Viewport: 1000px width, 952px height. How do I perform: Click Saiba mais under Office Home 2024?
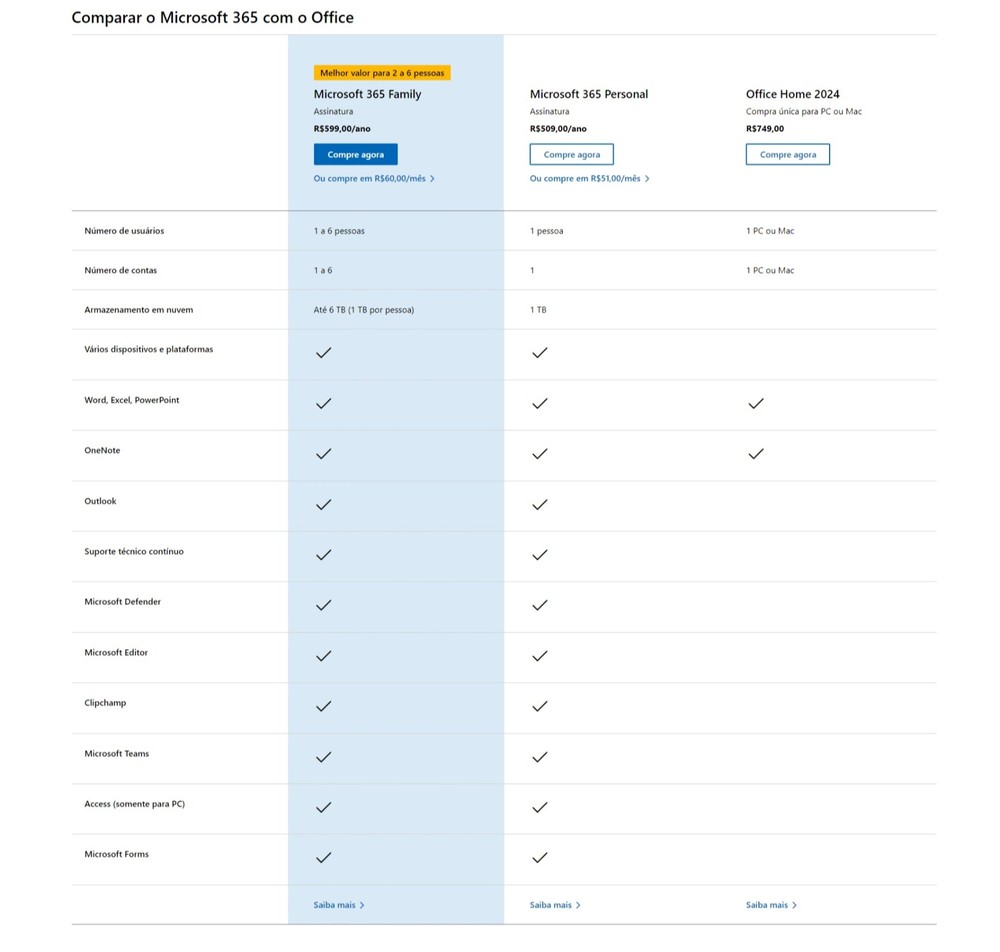point(771,905)
